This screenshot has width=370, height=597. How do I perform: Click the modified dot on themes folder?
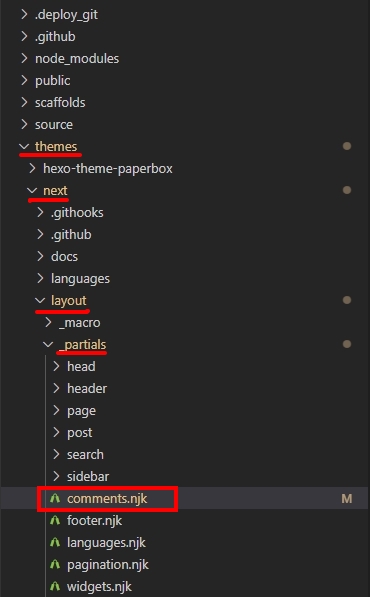click(x=347, y=146)
